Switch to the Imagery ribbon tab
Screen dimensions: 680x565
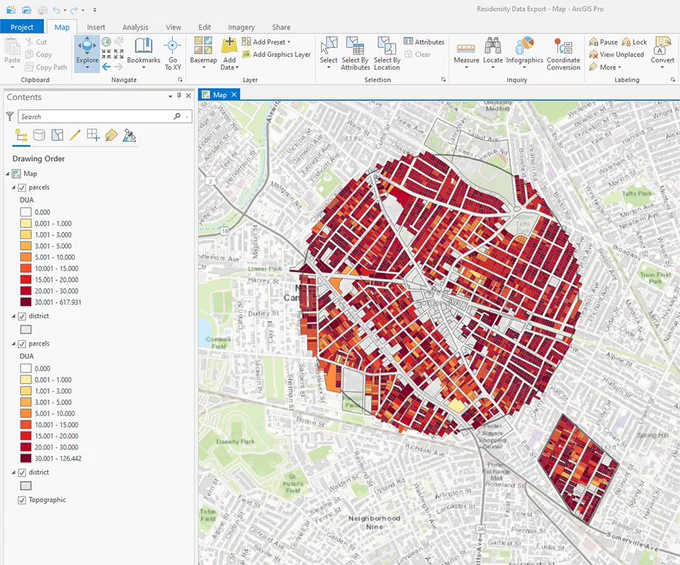(x=241, y=27)
